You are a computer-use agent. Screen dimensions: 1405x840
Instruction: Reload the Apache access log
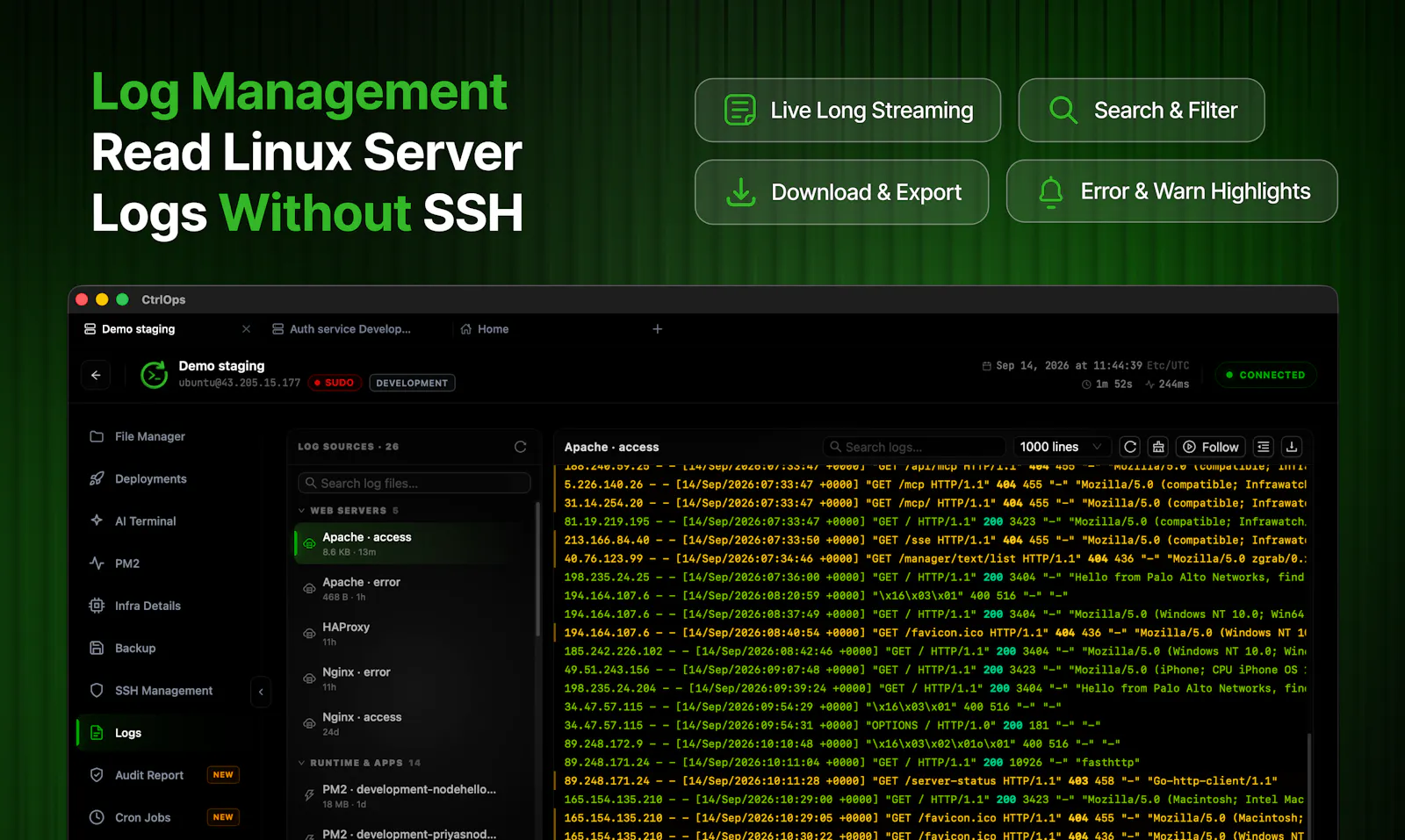(x=1130, y=447)
